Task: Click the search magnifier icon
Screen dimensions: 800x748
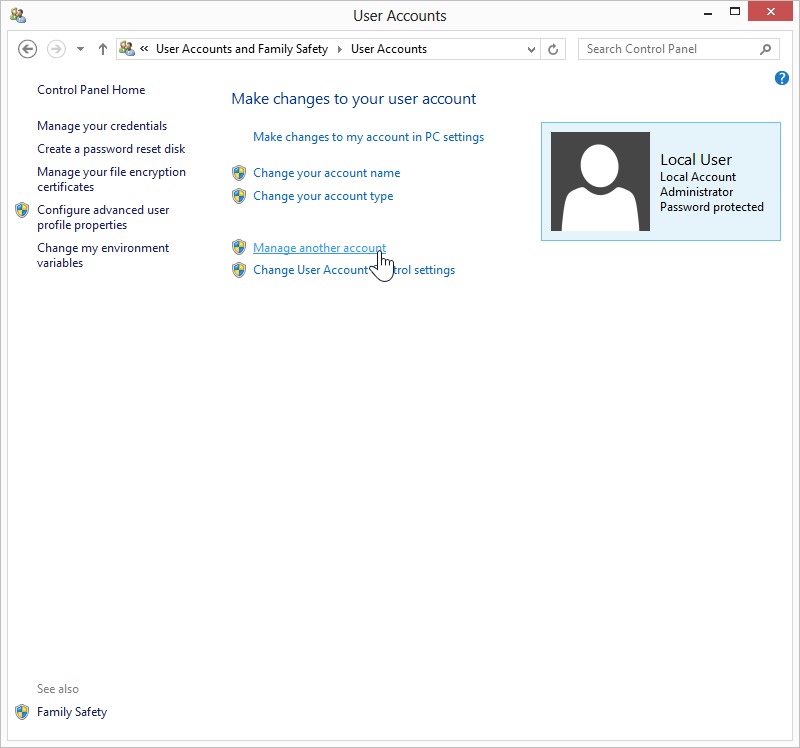Action: click(x=766, y=49)
